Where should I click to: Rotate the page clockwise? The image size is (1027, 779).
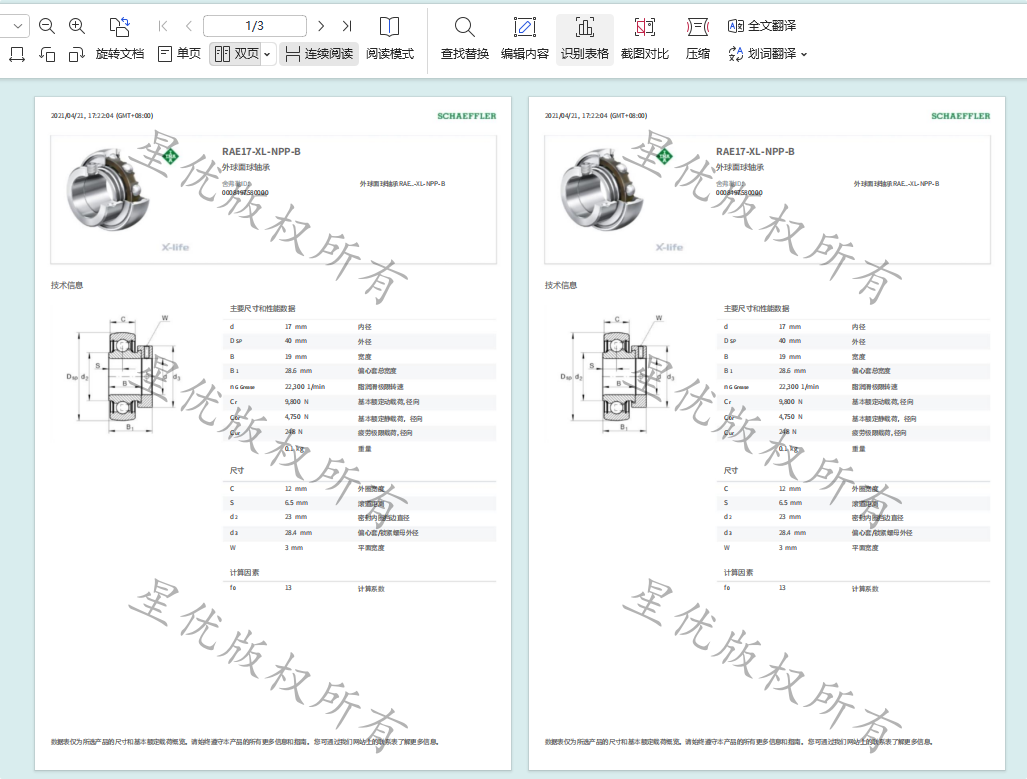[x=77, y=54]
